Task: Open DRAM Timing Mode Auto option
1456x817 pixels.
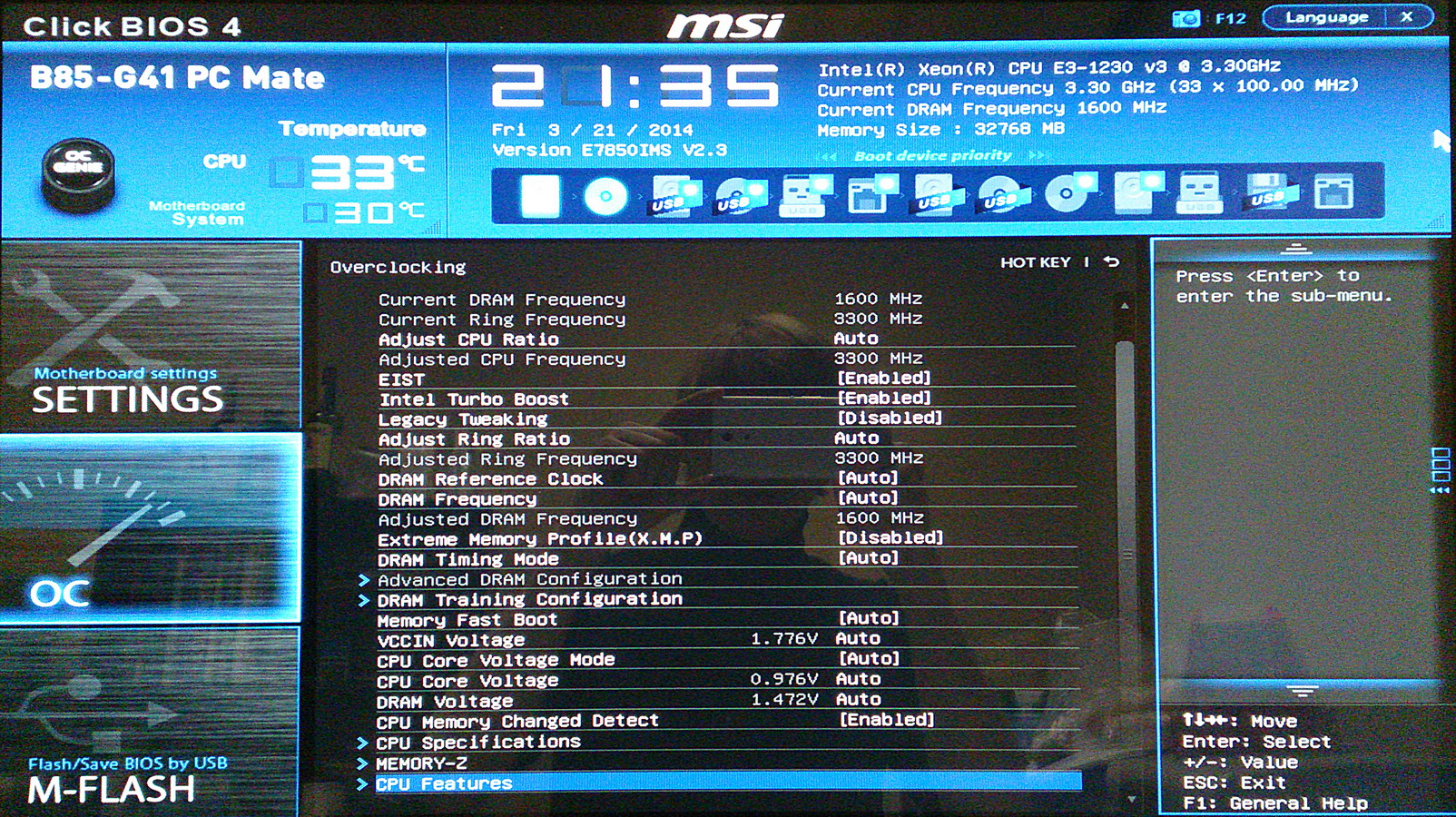Action: pos(868,558)
